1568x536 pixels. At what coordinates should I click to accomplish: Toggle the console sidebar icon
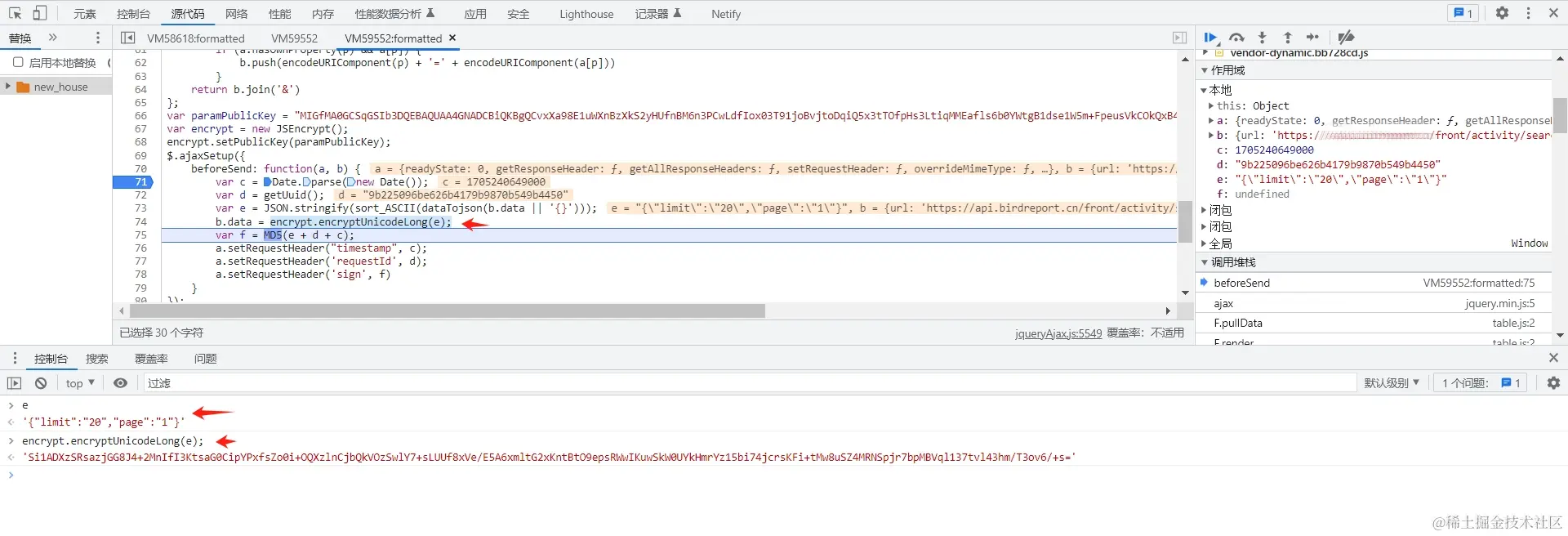[x=14, y=383]
